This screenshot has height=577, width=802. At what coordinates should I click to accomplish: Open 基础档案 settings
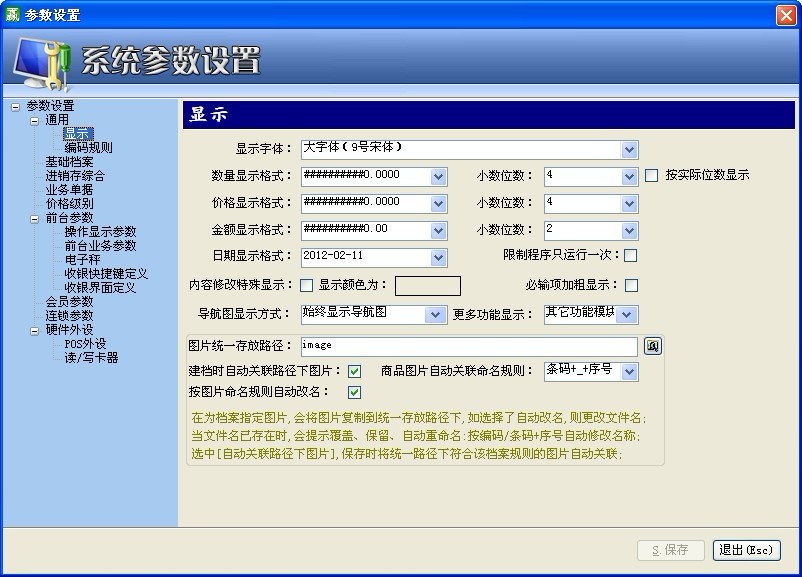pyautogui.click(x=70, y=162)
